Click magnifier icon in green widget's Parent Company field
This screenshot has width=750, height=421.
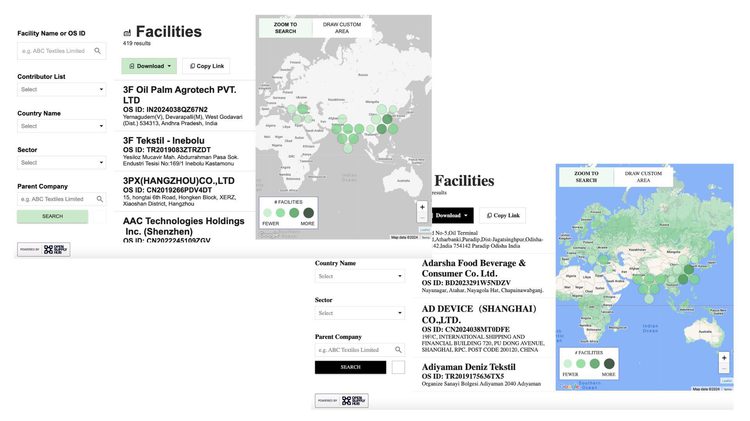[x=99, y=199]
